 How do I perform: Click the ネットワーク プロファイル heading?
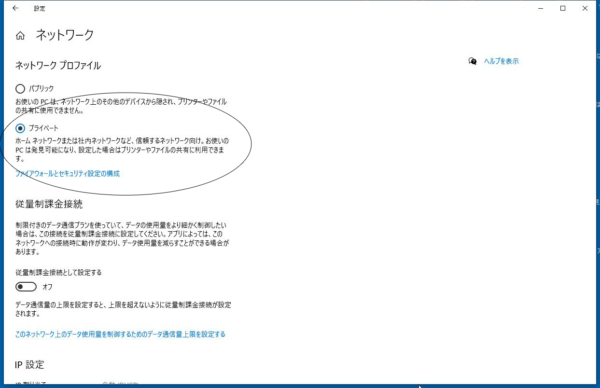tap(58, 65)
